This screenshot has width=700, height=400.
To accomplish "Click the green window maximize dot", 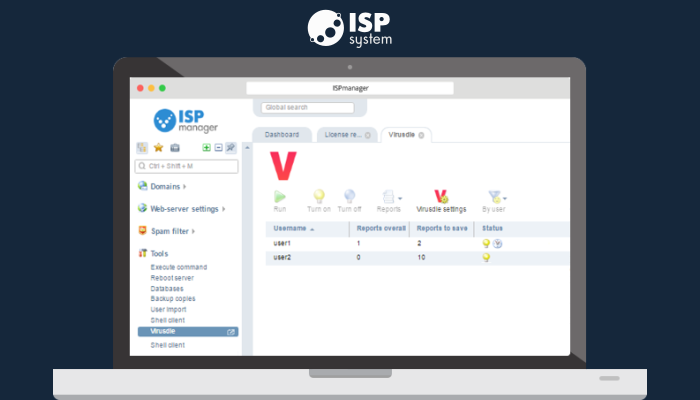I will pyautogui.click(x=162, y=88).
